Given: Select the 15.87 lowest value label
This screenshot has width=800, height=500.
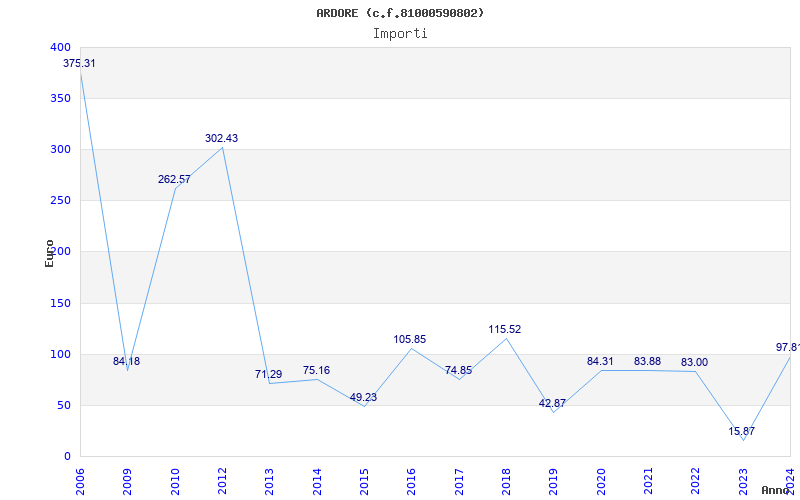Looking at the screenshot, I should coord(741,431).
